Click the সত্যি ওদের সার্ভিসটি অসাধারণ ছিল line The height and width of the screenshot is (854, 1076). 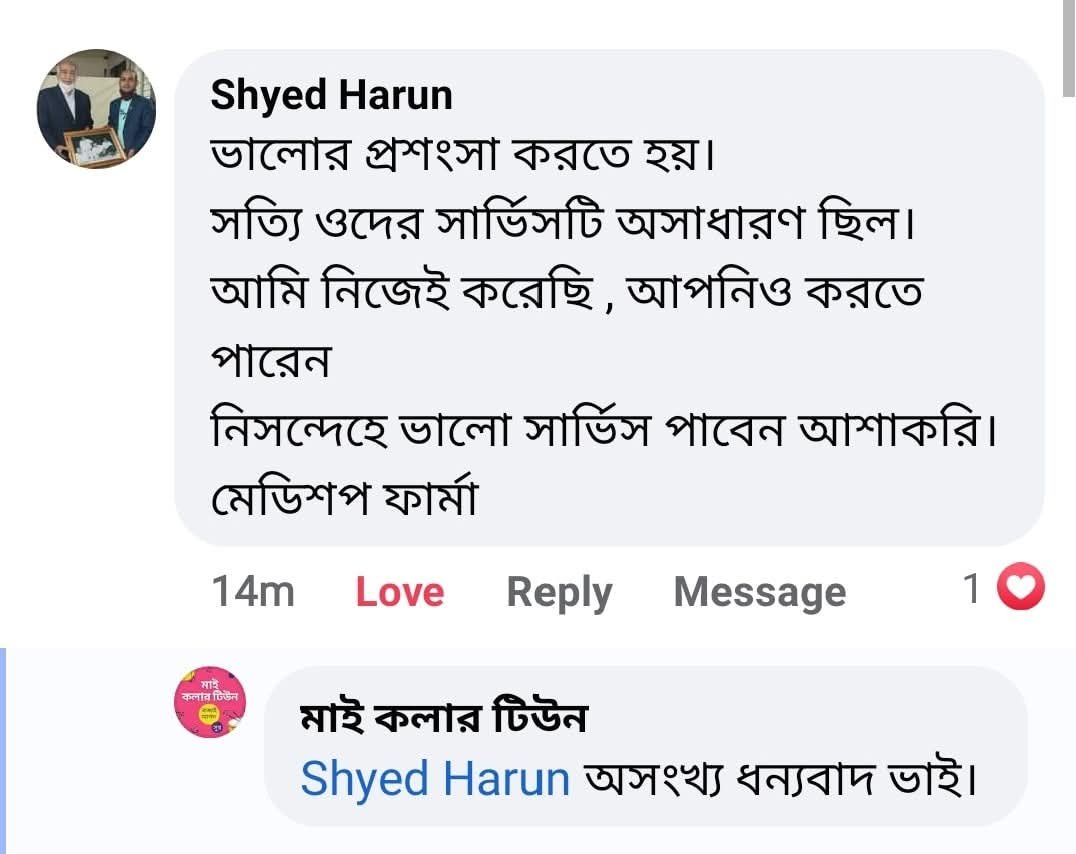point(565,224)
